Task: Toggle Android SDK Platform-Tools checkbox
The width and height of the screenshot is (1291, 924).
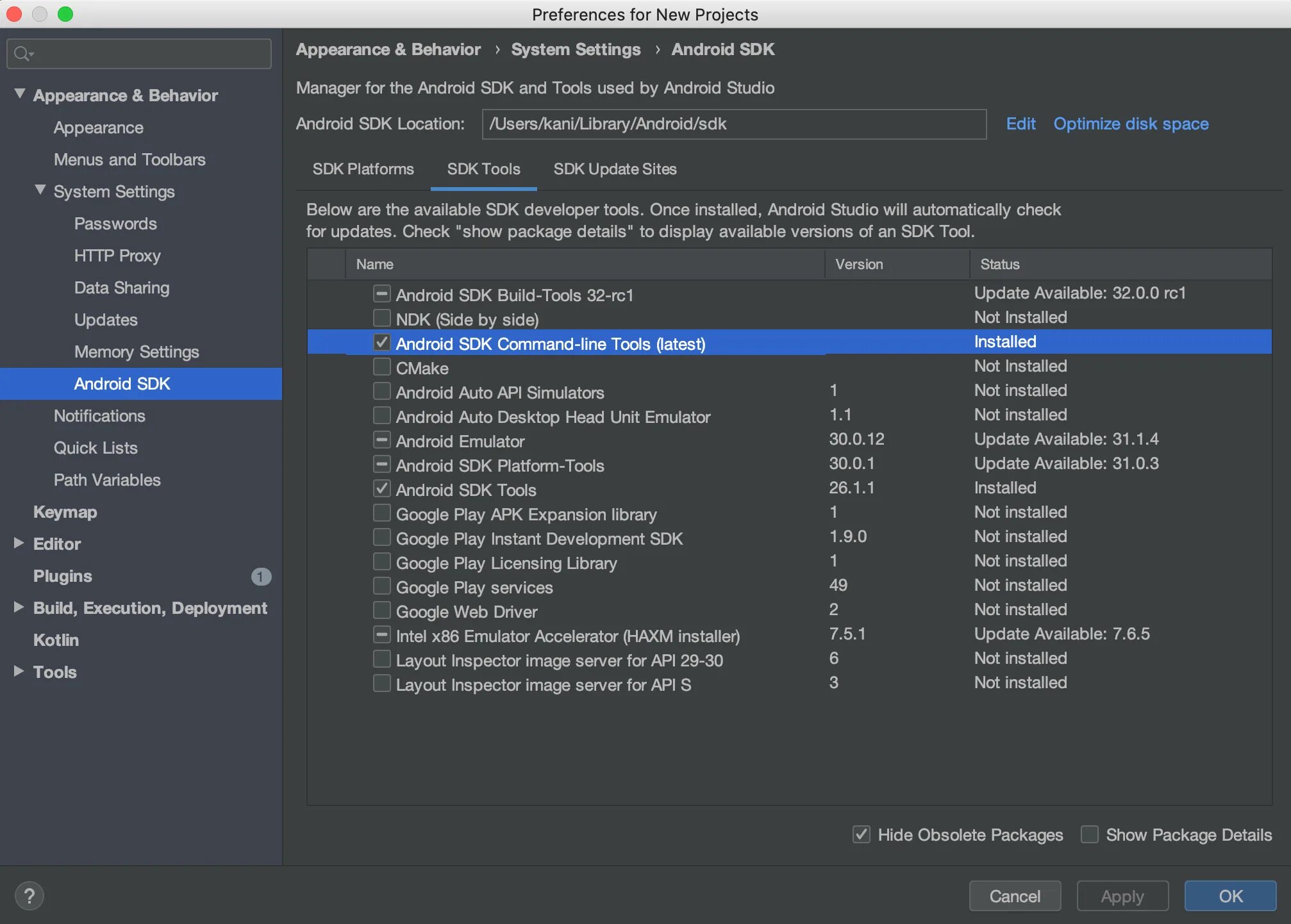Action: pyautogui.click(x=382, y=465)
